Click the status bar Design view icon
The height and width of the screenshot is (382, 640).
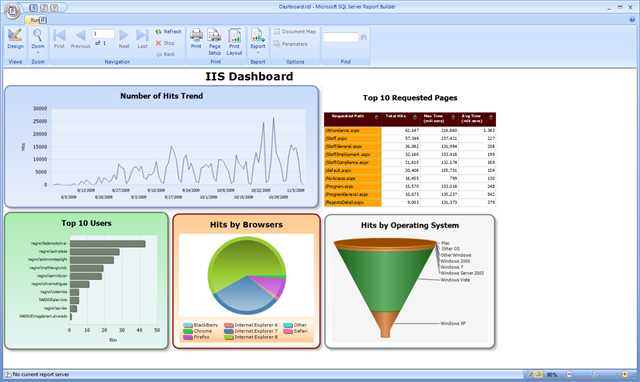[x=530, y=374]
